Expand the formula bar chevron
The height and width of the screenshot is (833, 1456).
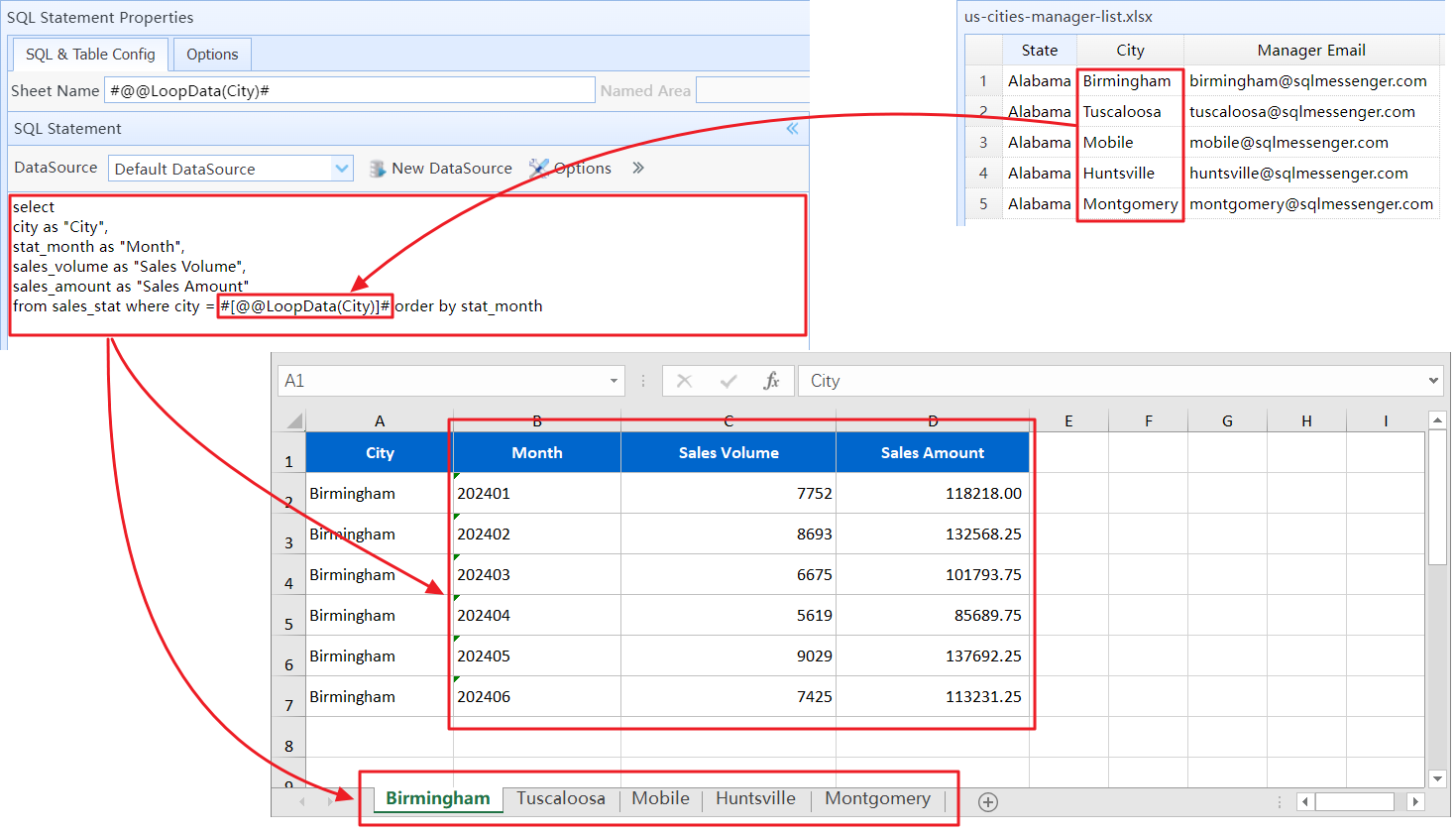click(1433, 381)
